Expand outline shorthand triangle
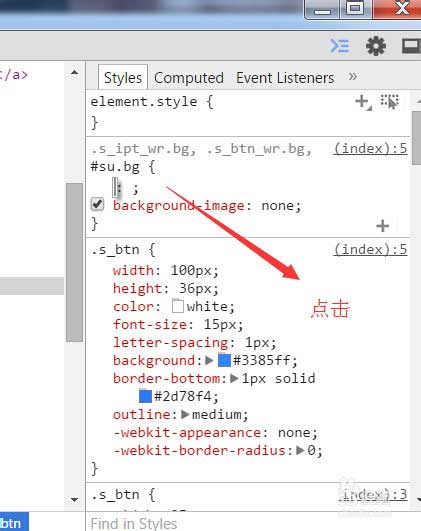 [x=185, y=414]
